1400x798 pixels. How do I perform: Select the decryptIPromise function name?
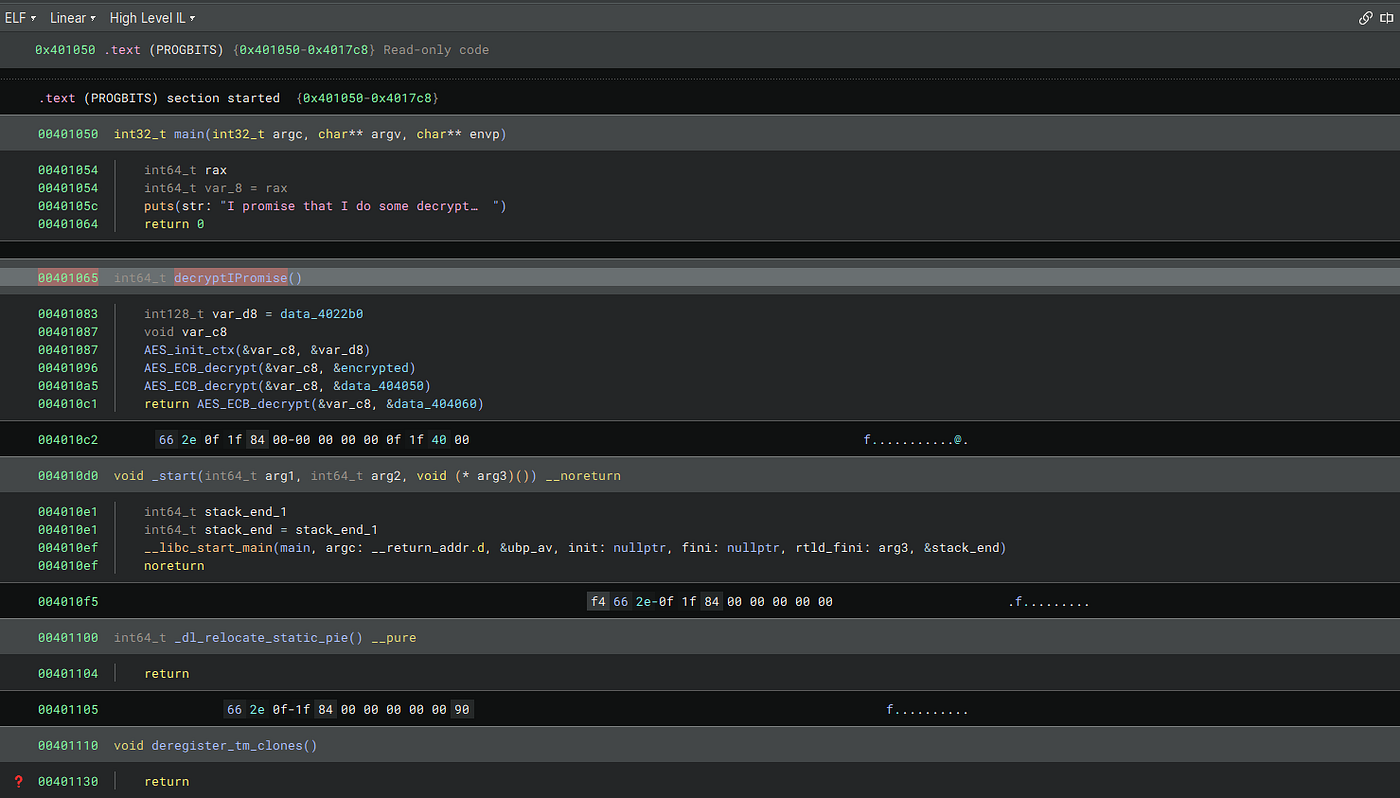(x=230, y=278)
